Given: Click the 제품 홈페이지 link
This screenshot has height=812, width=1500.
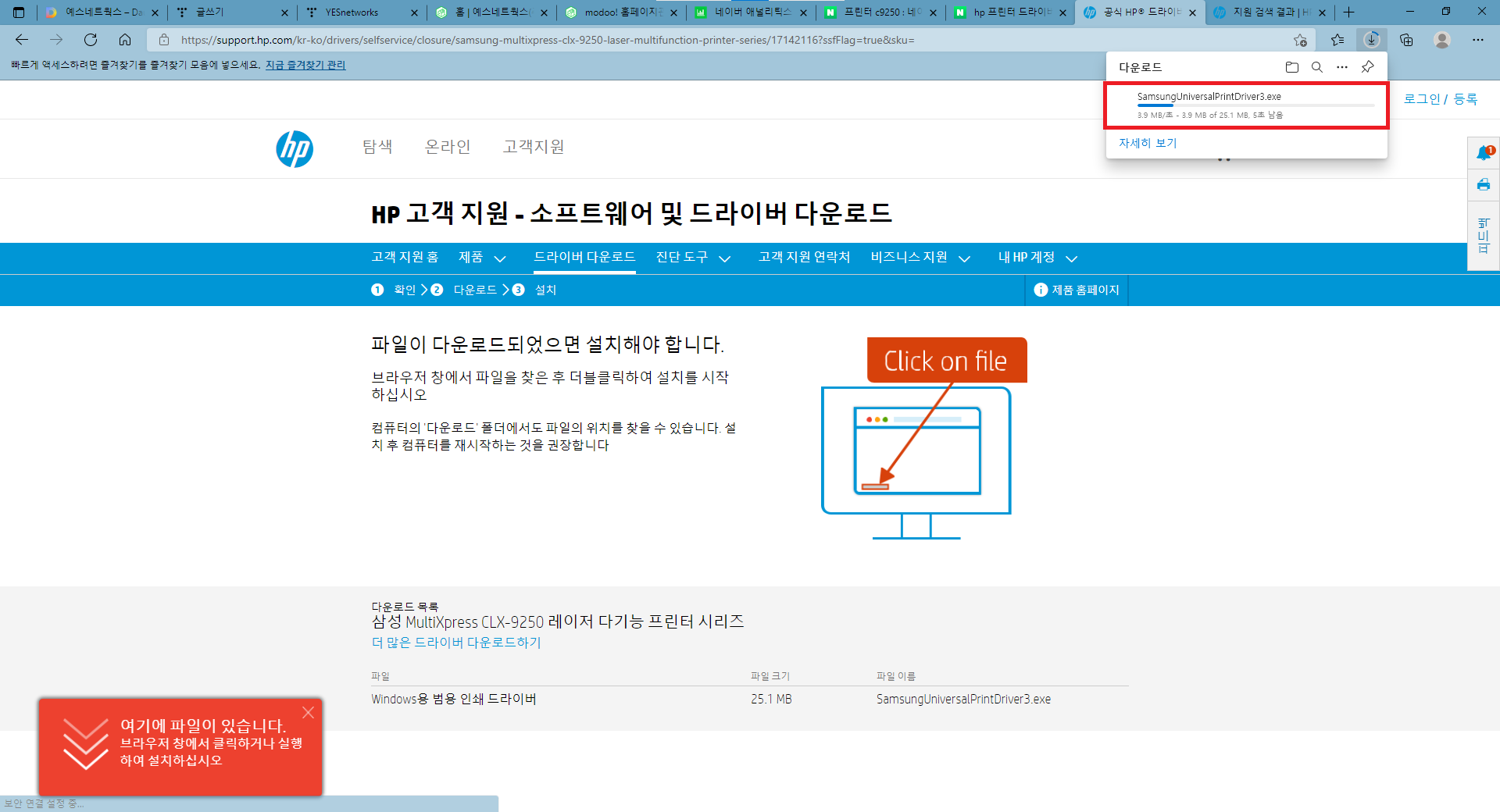Looking at the screenshot, I should (x=1085, y=290).
